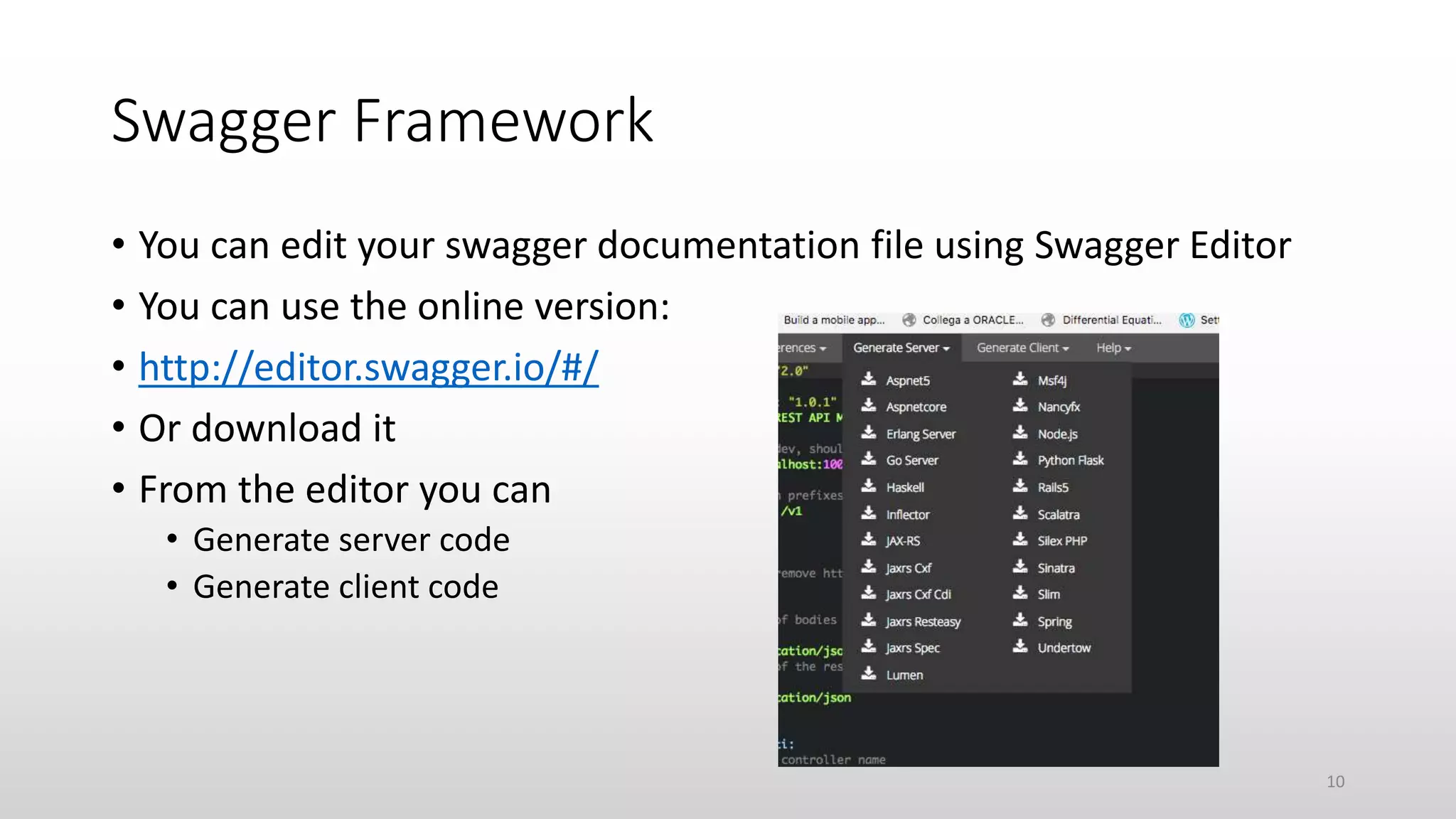Screen dimensions: 1456x819
Task: Select the JAX-RS menu entry
Action: [x=903, y=541]
